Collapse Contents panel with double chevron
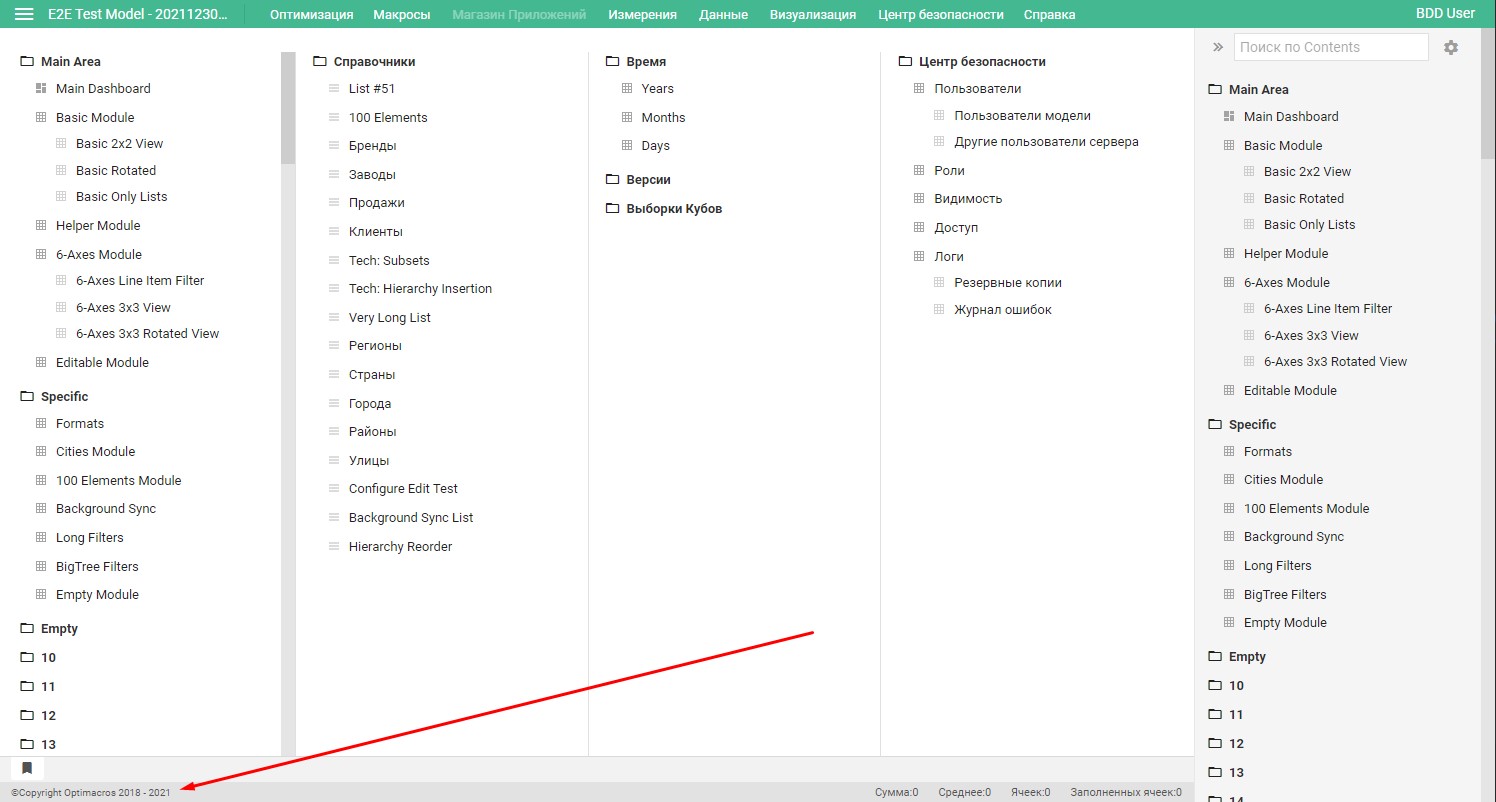Viewport: 1496px width, 802px height. pos(1218,47)
